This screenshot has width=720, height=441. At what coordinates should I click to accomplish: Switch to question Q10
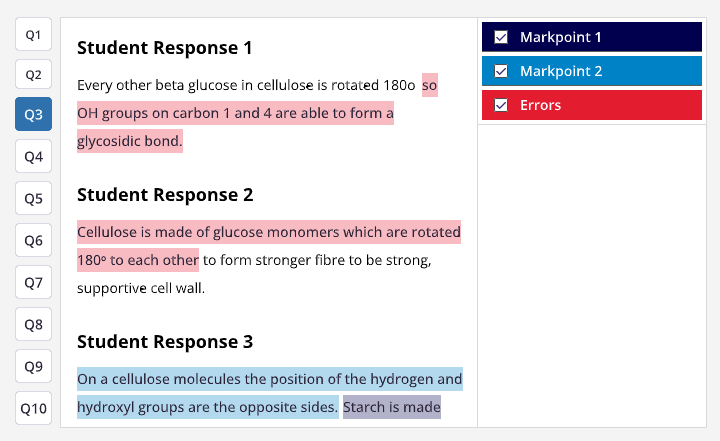point(33,408)
